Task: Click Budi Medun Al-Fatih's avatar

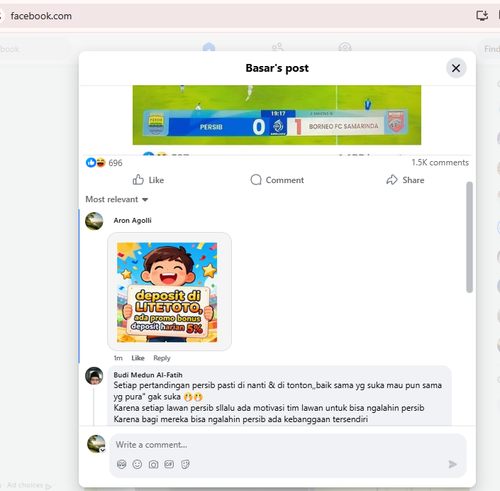Action: coord(94,376)
